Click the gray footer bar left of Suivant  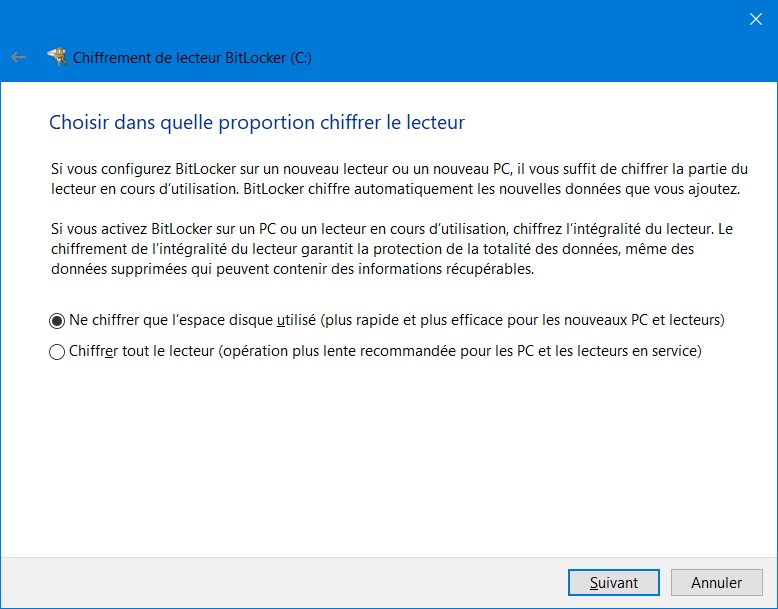coord(283,582)
